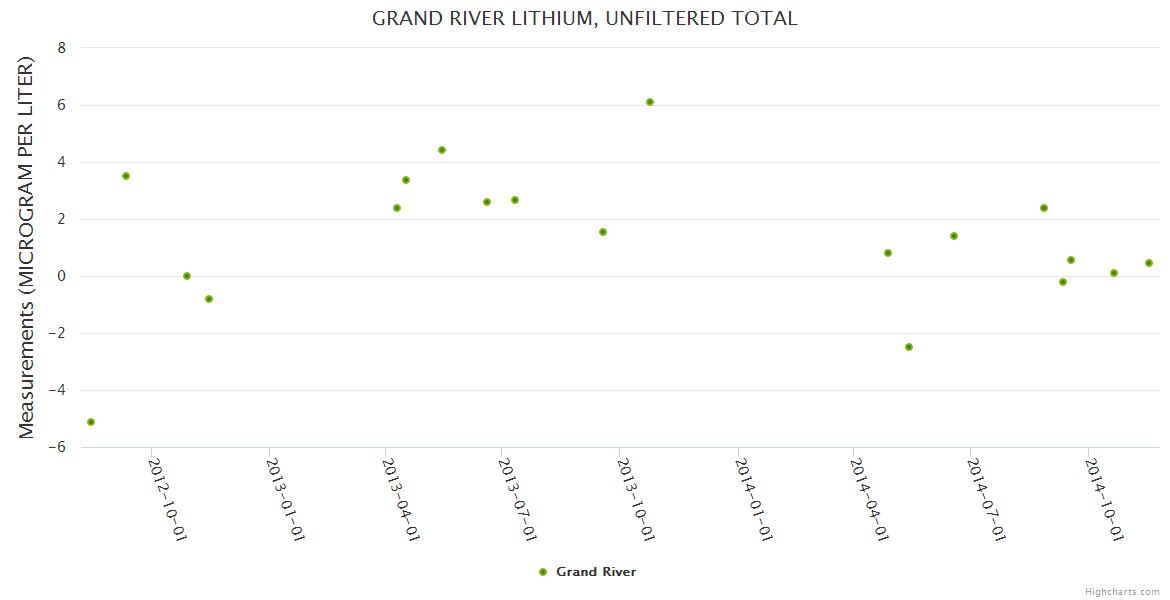1170x600 pixels.
Task: Click the data point near -2.5 in 2014
Action: point(909,347)
